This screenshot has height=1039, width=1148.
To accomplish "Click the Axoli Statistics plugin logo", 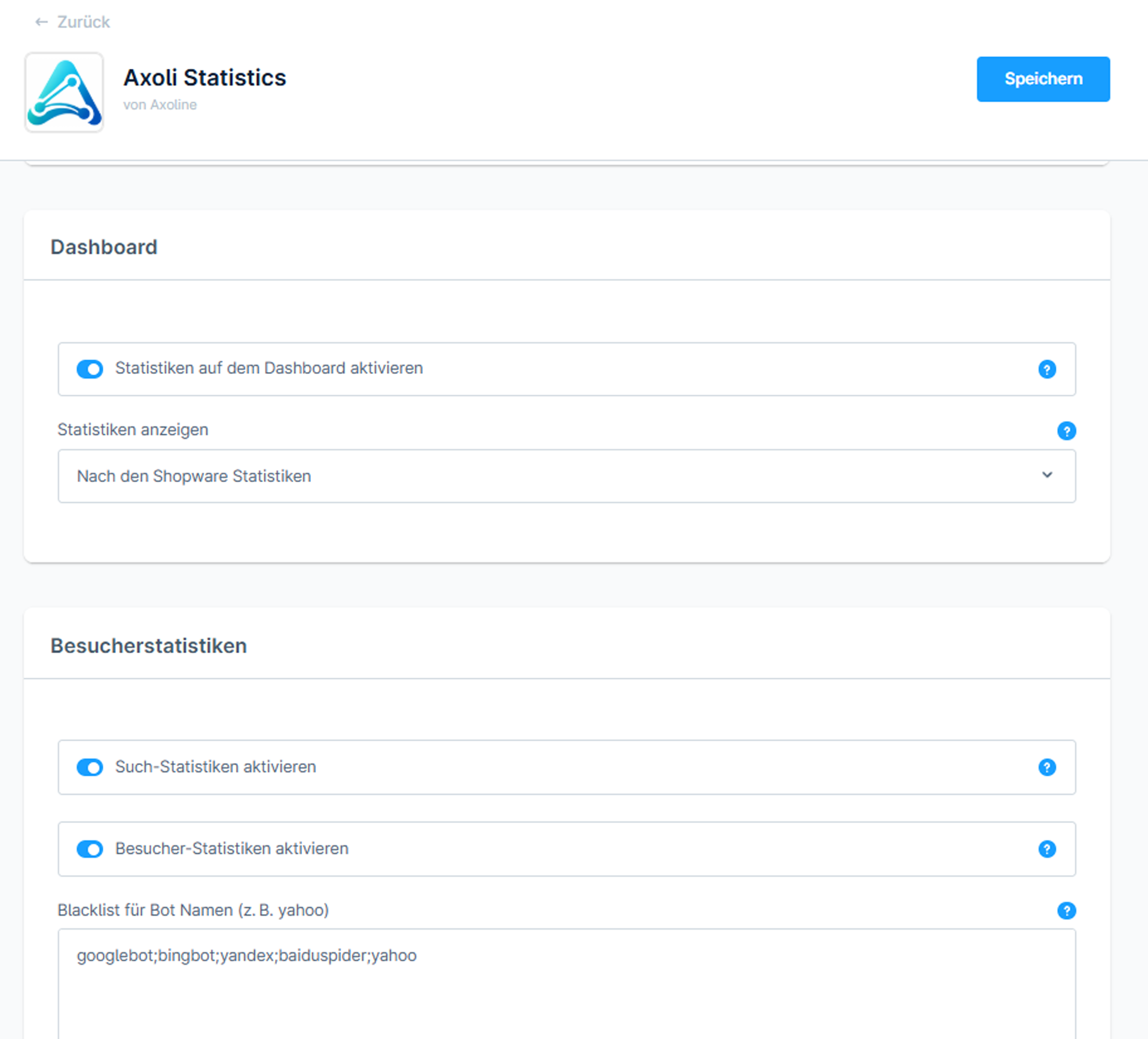I will click(x=64, y=92).
